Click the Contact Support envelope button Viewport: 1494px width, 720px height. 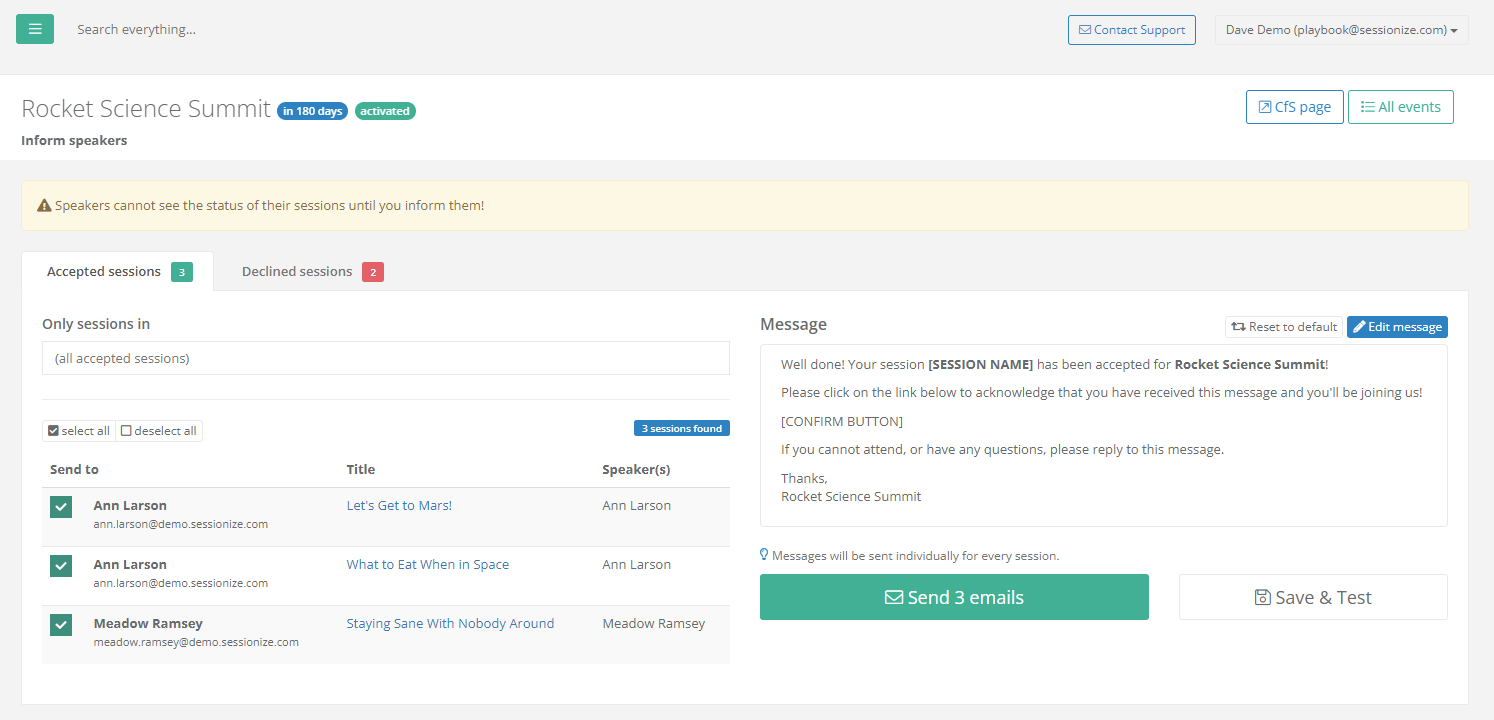1131,30
